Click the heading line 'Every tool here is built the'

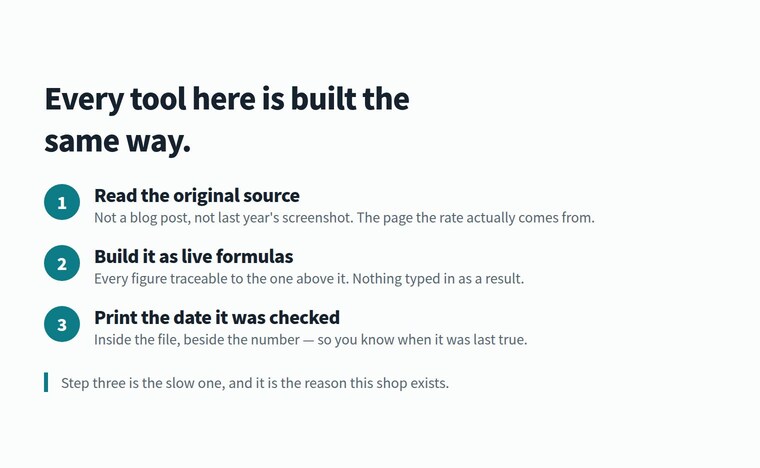tap(227, 99)
